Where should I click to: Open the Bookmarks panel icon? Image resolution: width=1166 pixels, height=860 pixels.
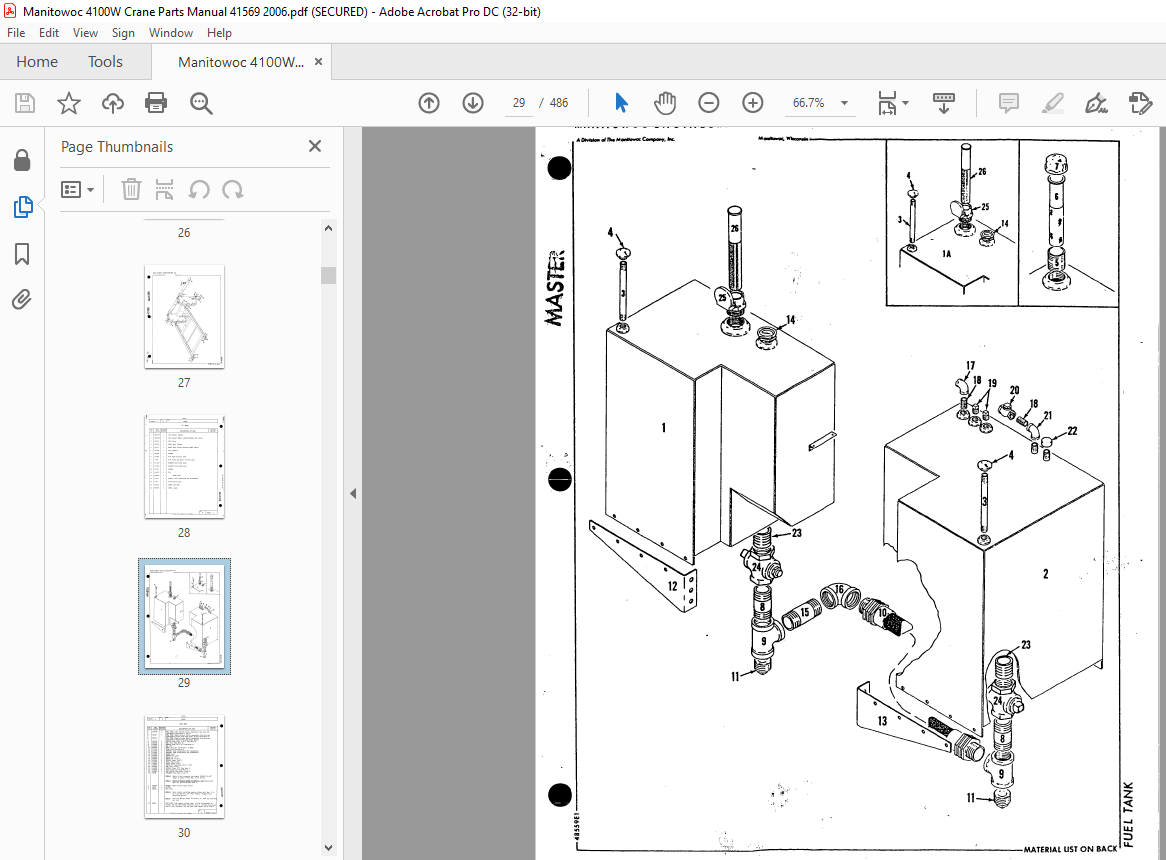tap(22, 254)
